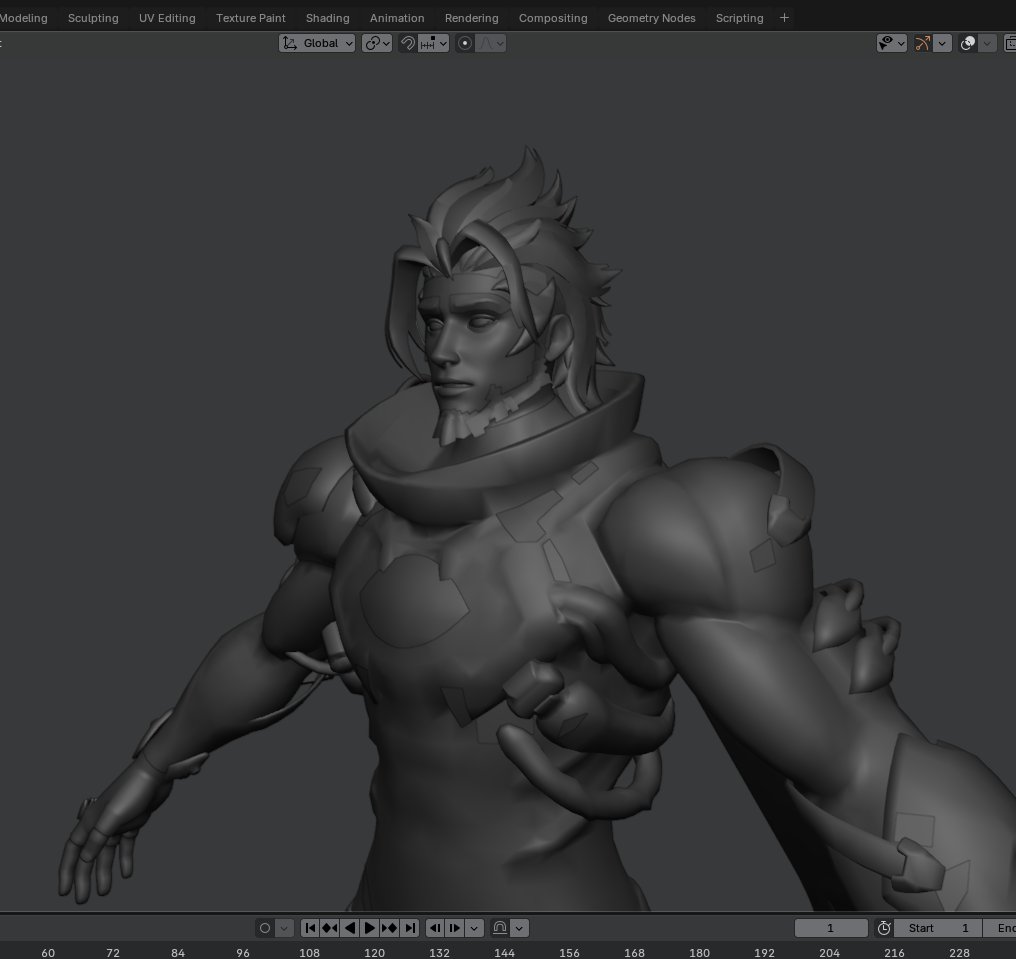This screenshot has width=1016, height=959.
Task: Click frame 156 on the timeline ruler
Action: pos(570,953)
